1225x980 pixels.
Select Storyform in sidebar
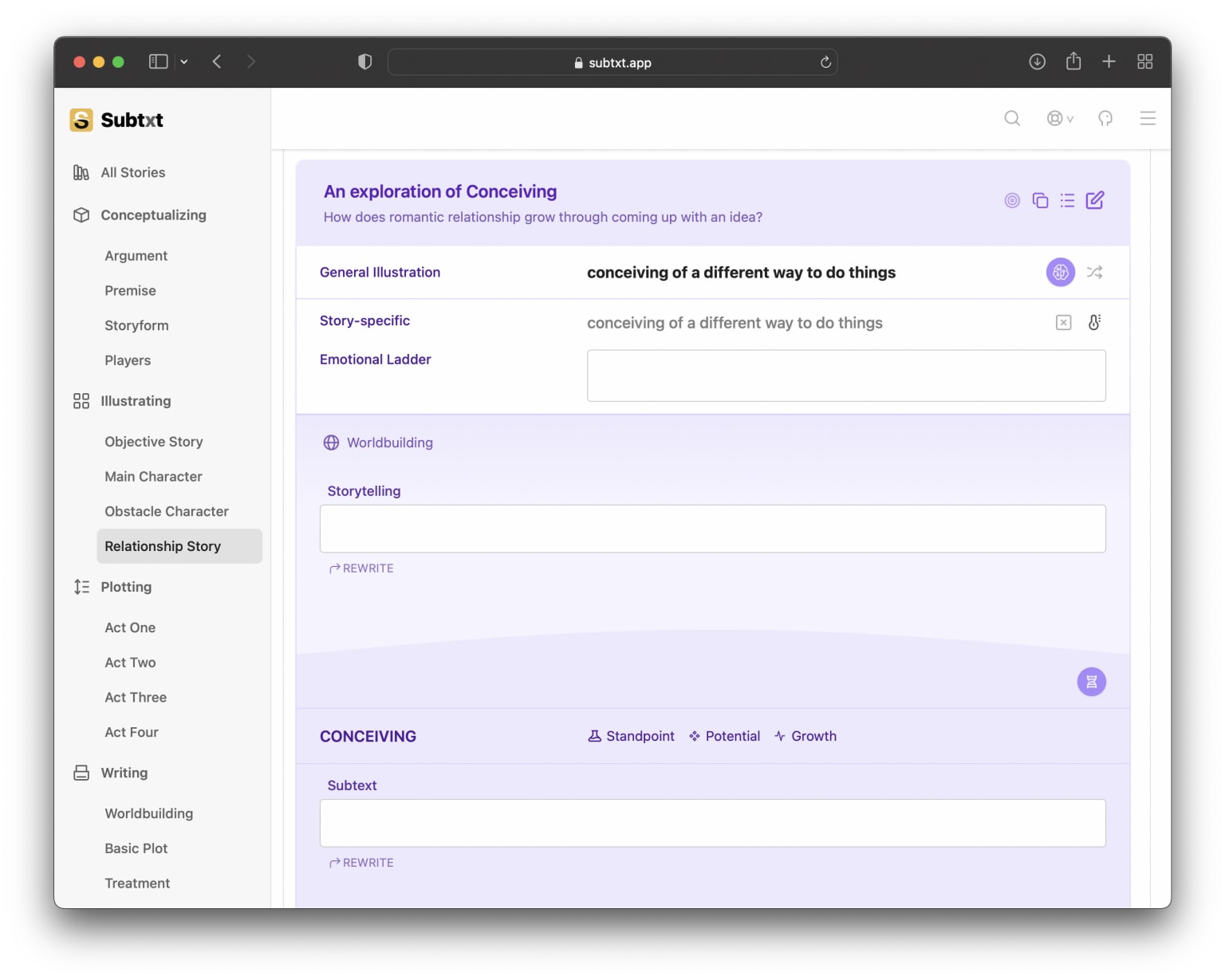(137, 325)
